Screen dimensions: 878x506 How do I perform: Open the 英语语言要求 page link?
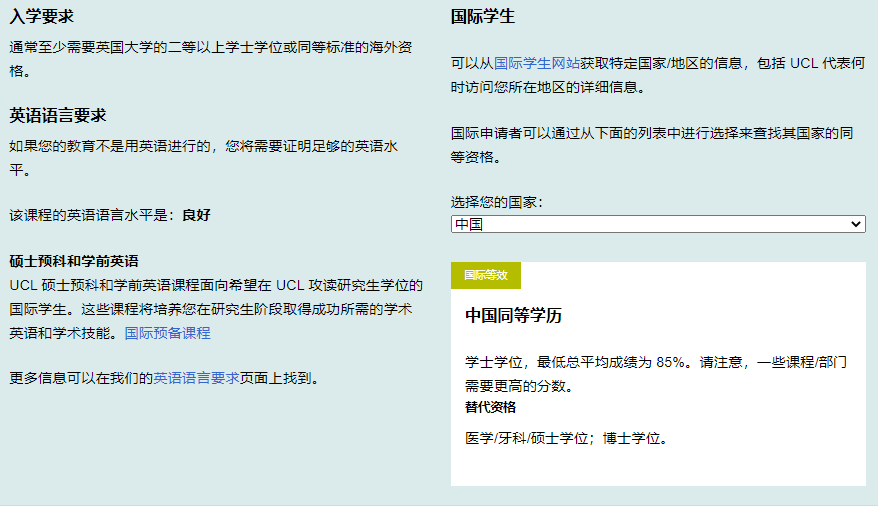(196, 378)
